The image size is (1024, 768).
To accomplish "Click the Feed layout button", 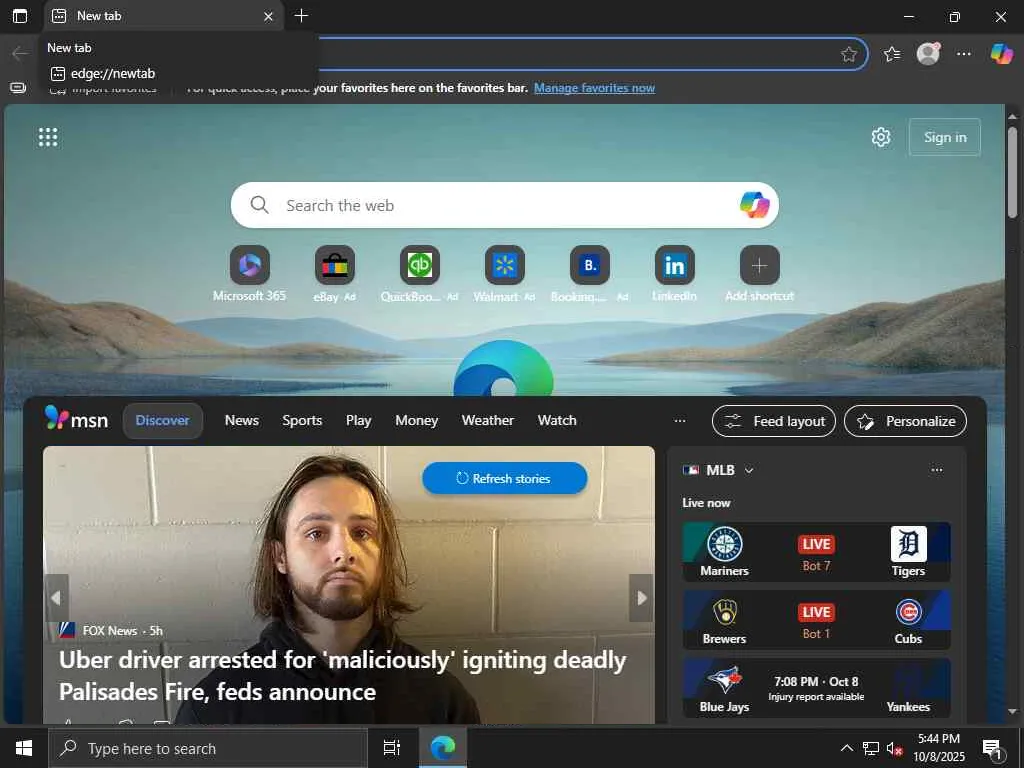I will pos(774,421).
